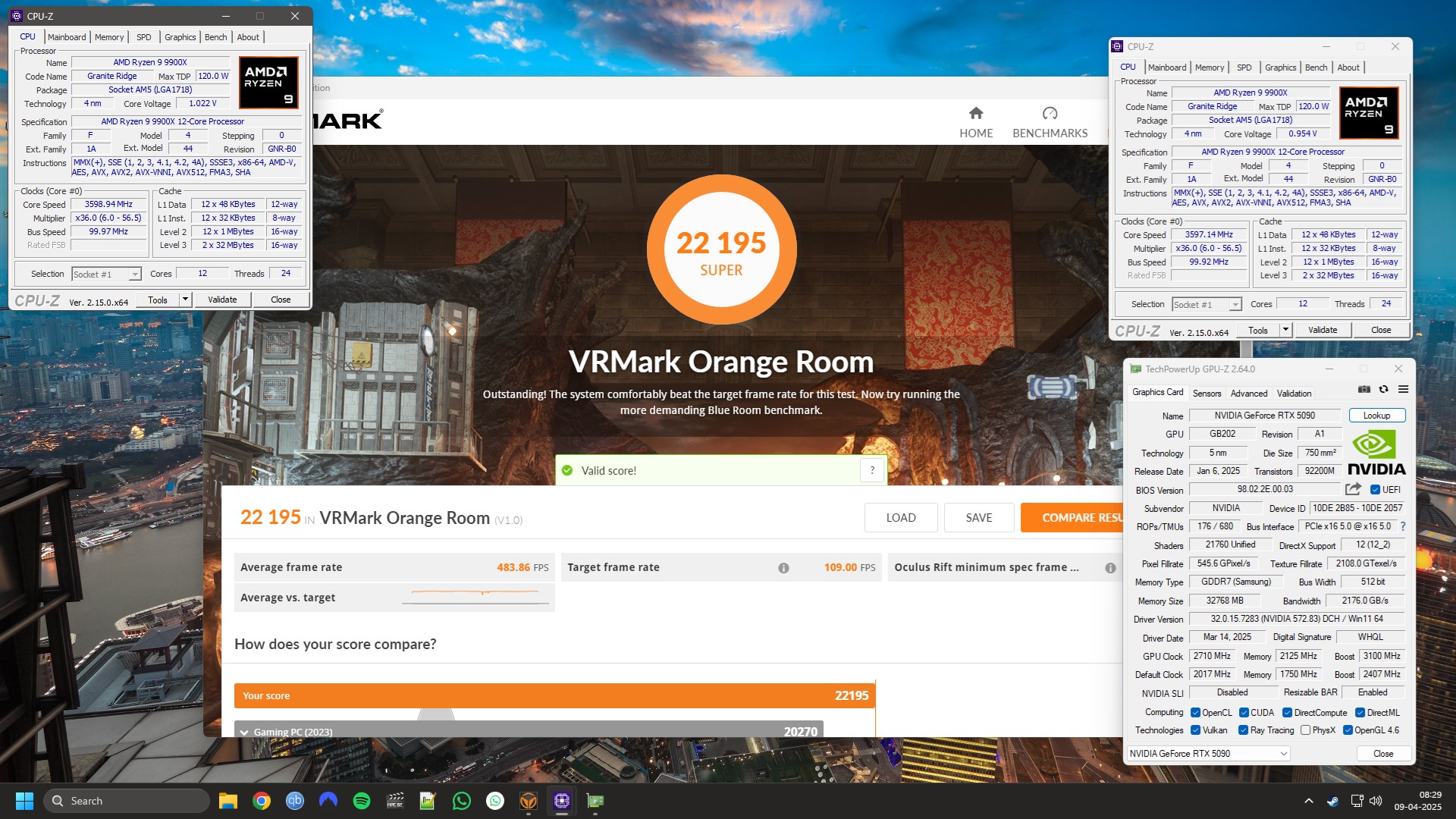Image resolution: width=1456 pixels, height=819 pixels.
Task: Click the BIOS export share icon in GPU-Z
Action: tap(1354, 489)
